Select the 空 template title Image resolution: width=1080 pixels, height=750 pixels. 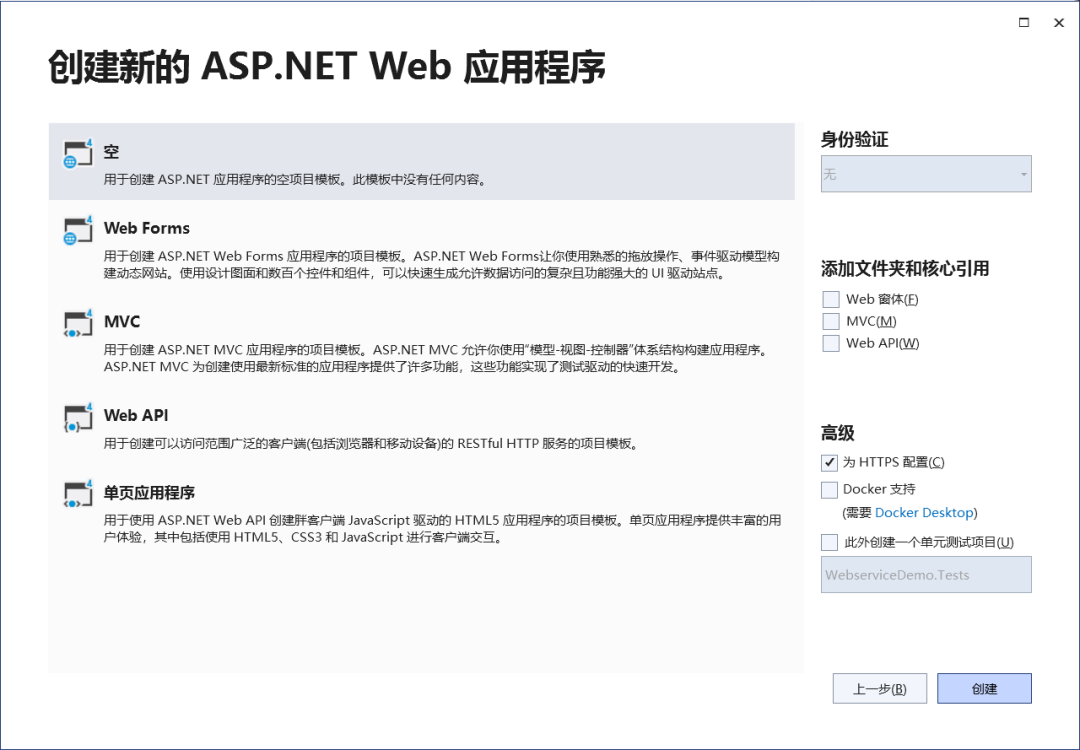point(112,152)
